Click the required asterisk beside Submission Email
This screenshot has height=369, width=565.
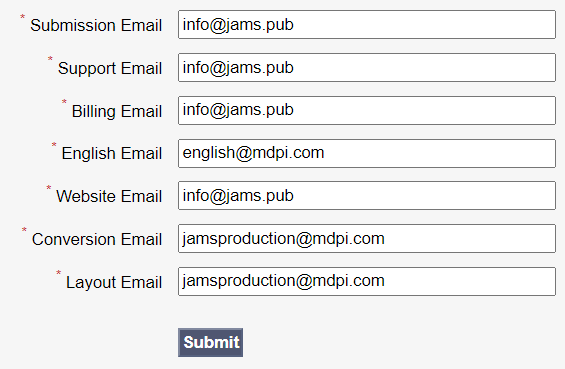[x=22, y=17]
